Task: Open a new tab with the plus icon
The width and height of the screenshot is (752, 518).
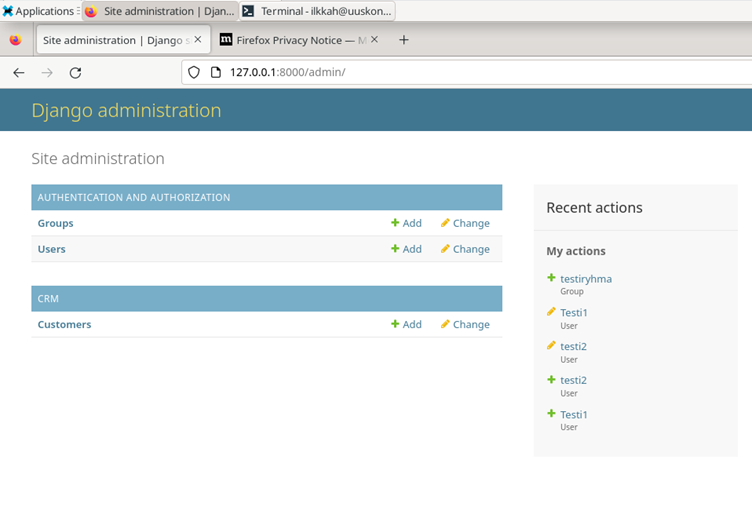Action: [x=404, y=40]
